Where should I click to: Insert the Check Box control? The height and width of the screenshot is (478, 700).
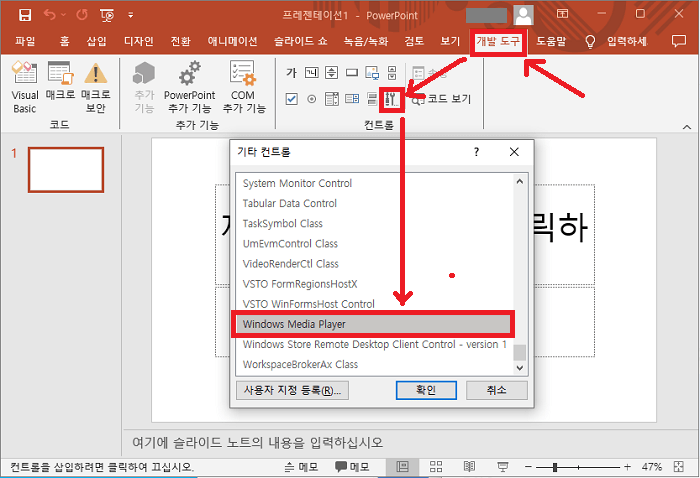(x=292, y=99)
